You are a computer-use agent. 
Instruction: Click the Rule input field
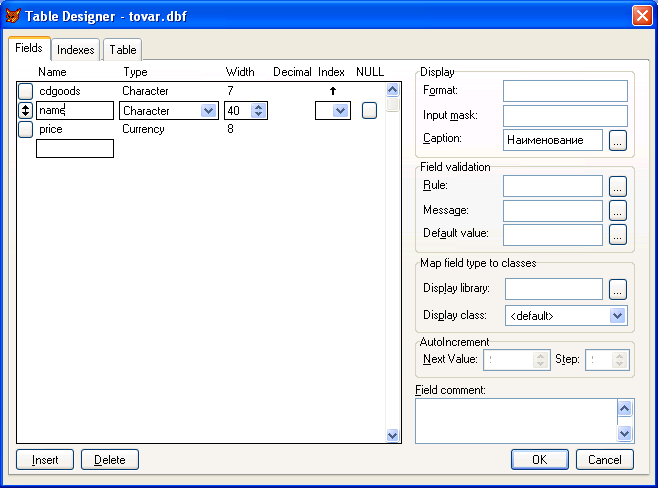(553, 186)
